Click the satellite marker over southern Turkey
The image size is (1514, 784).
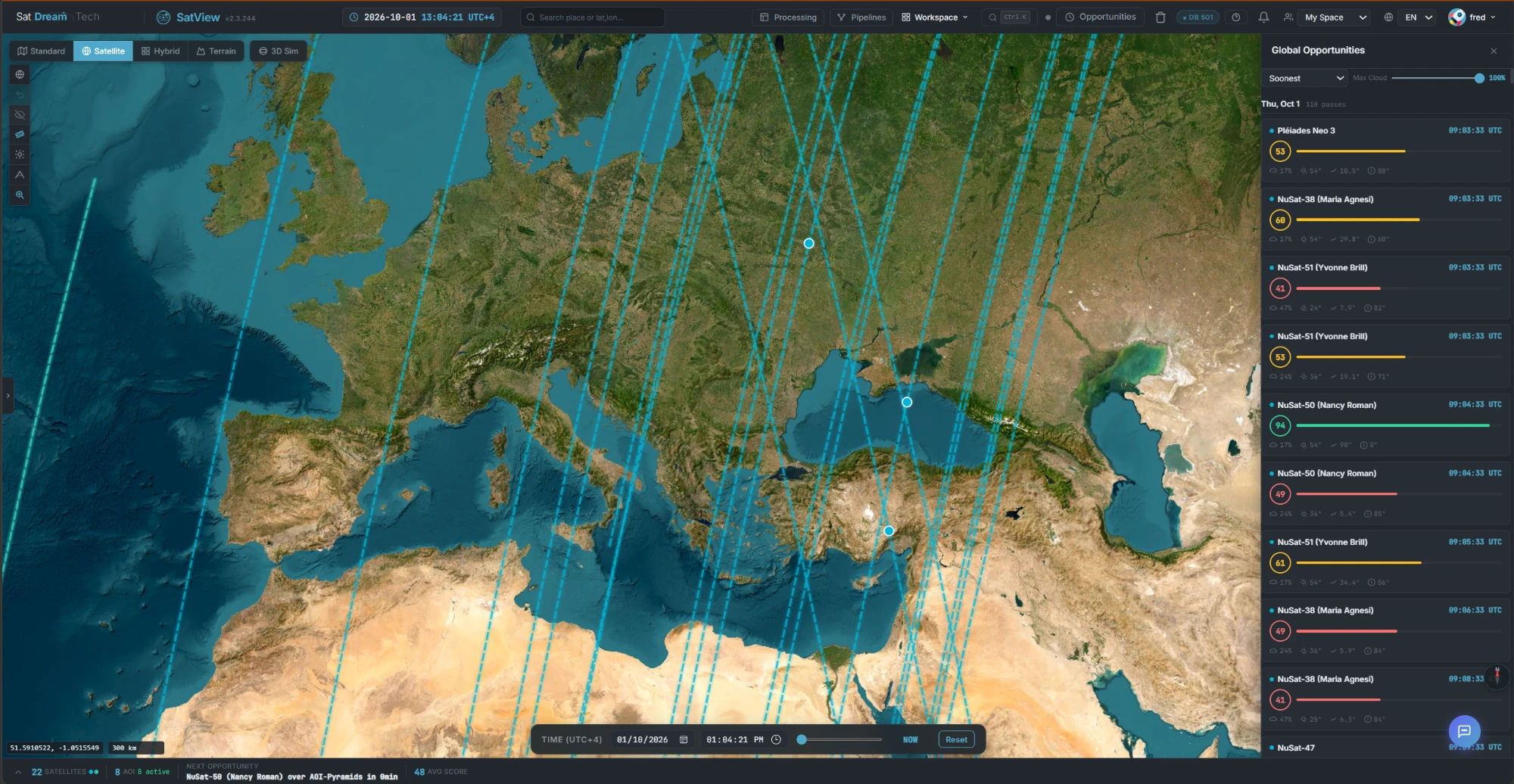pos(889,530)
